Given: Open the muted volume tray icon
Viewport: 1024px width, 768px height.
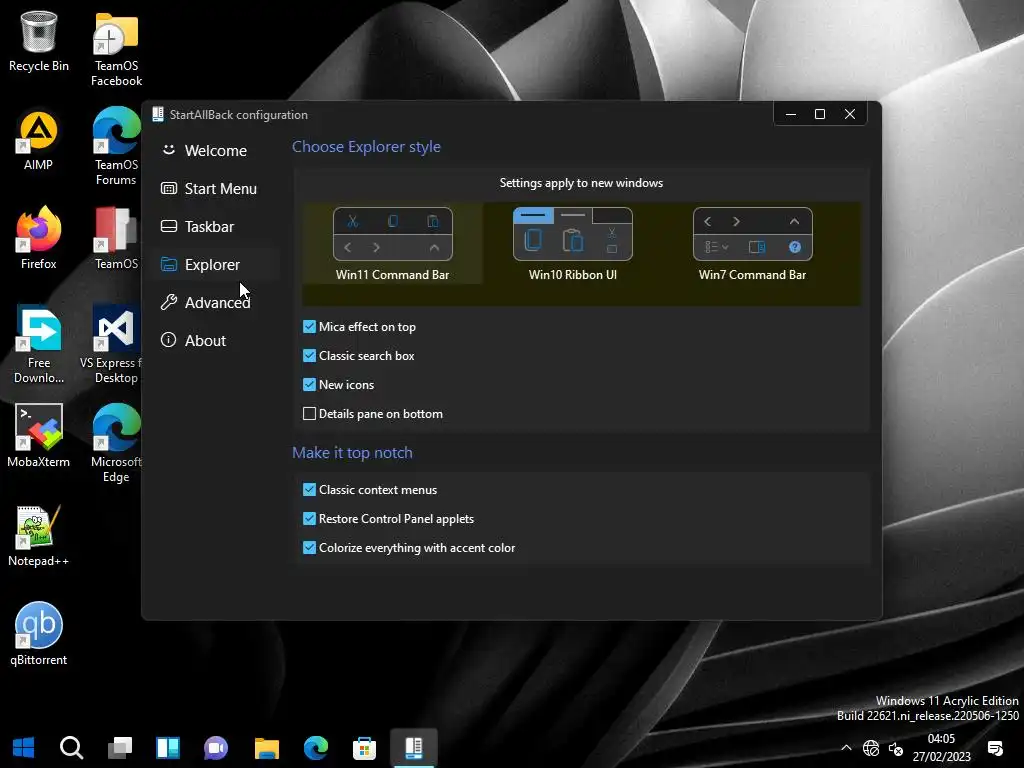Looking at the screenshot, I should (x=896, y=748).
